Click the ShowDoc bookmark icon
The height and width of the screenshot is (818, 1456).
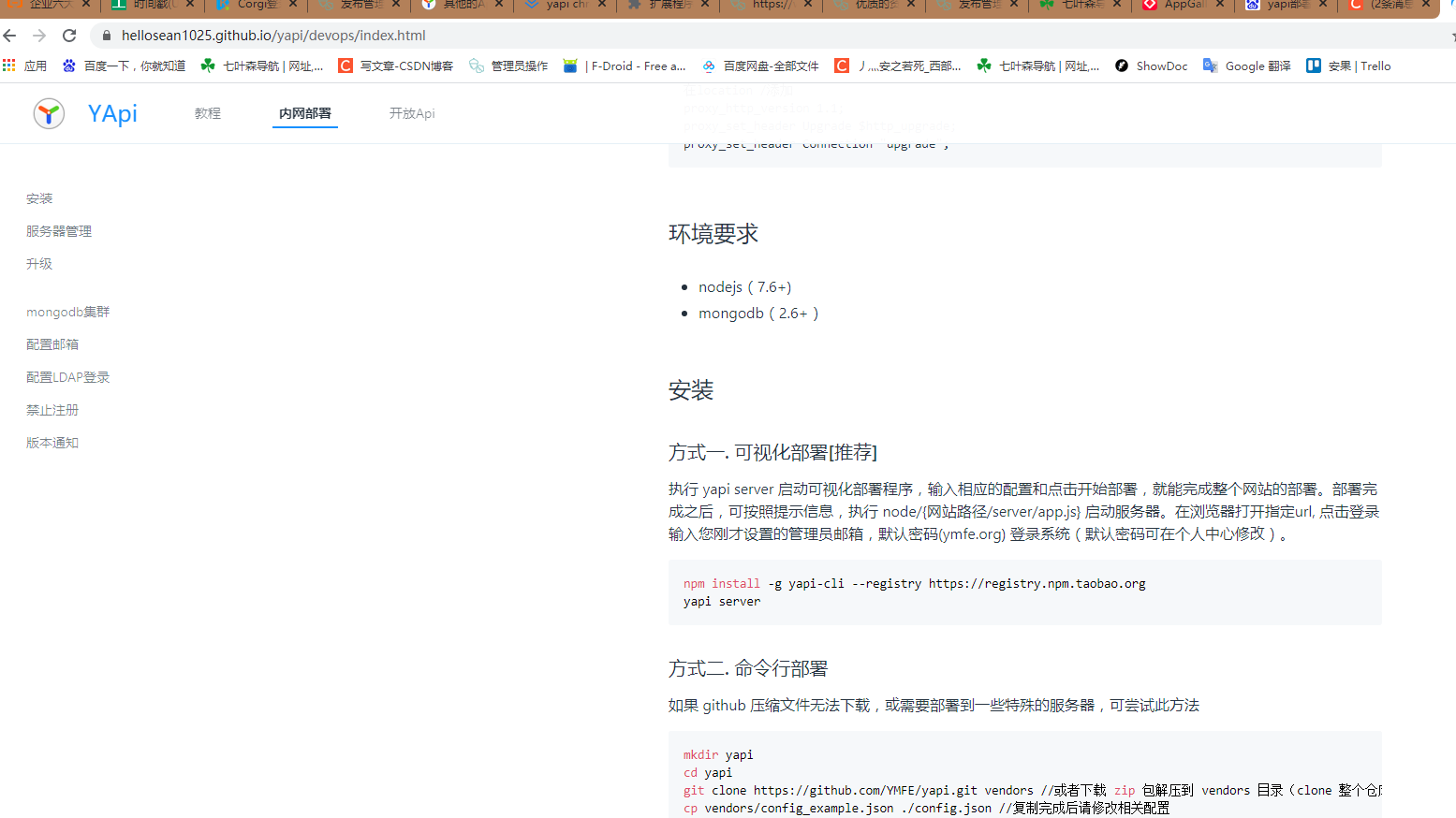[1122, 66]
